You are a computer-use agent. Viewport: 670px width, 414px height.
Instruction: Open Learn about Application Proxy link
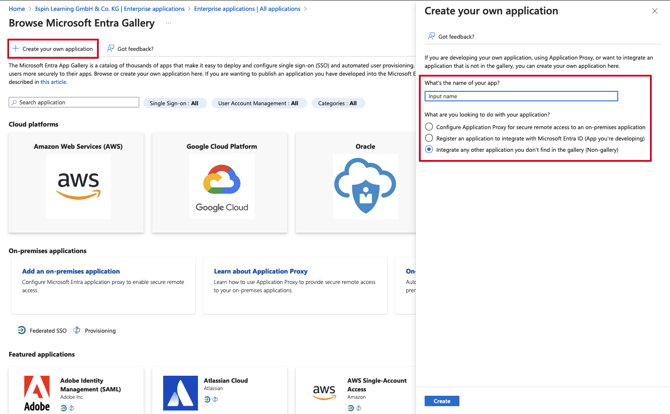261,271
